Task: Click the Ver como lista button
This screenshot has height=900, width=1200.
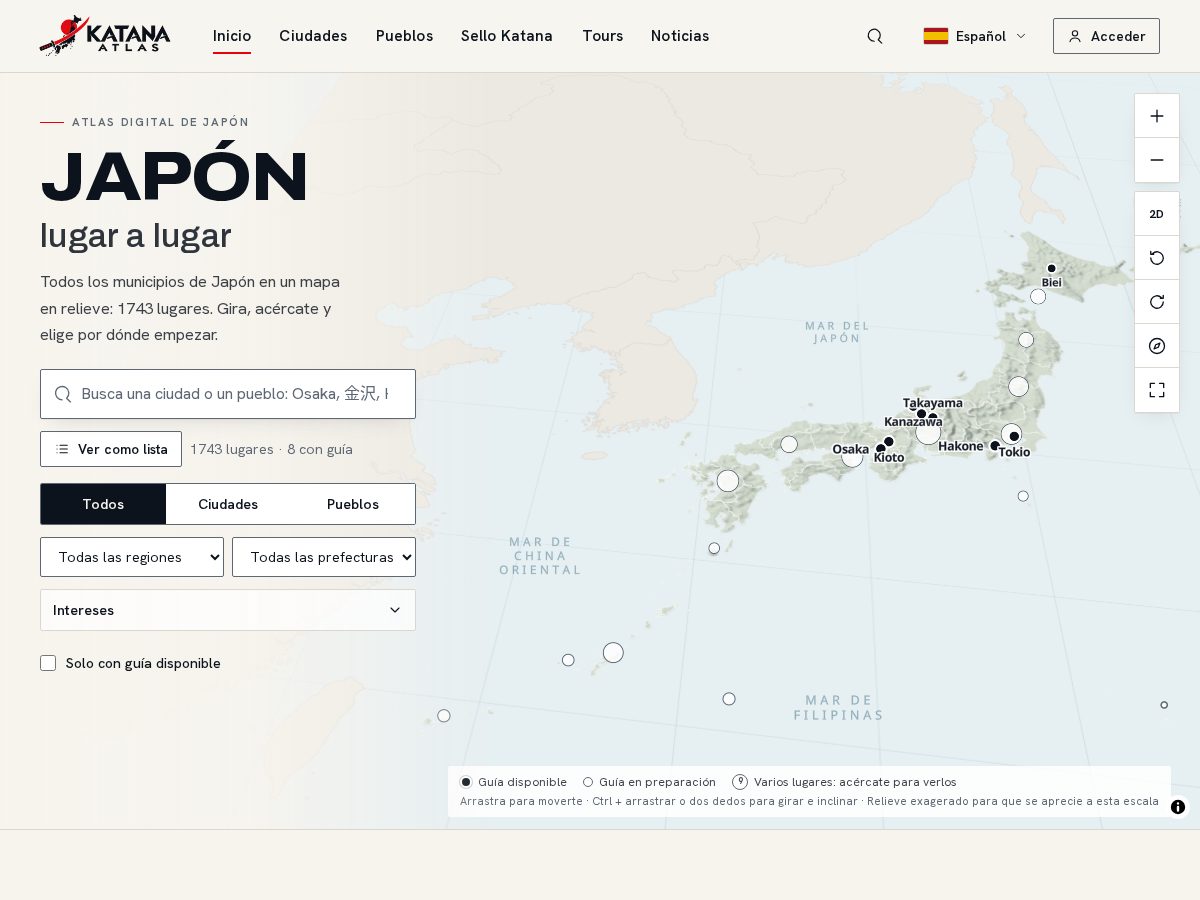Action: click(111, 449)
